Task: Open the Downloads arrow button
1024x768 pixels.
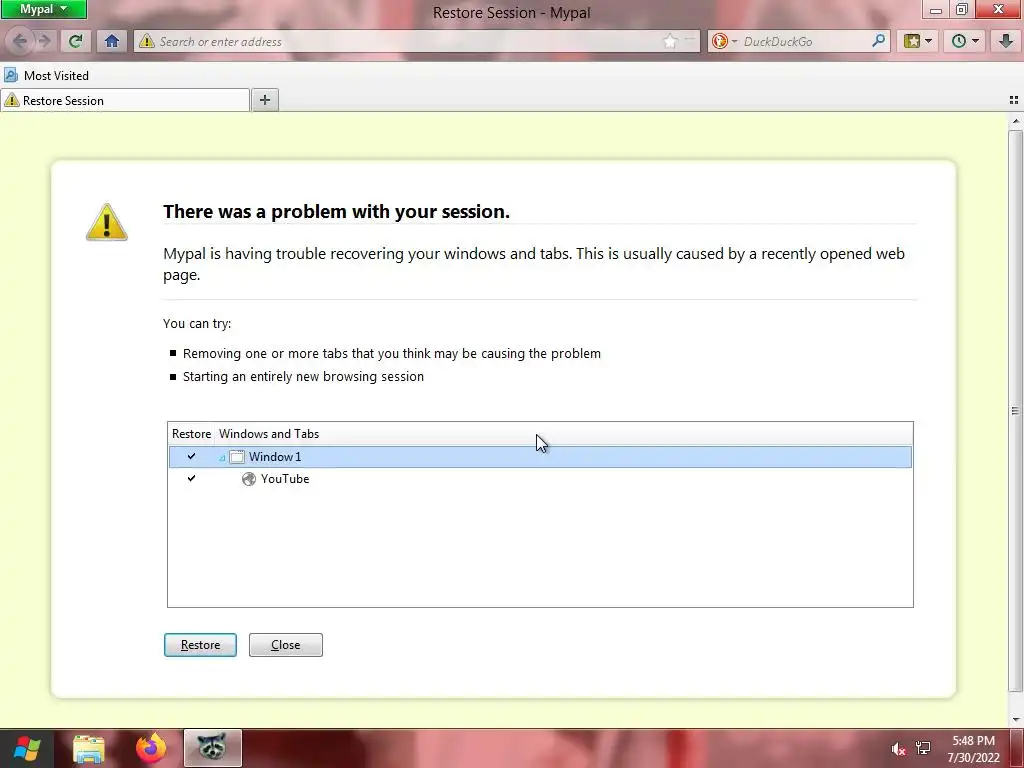Action: pyautogui.click(x=1006, y=41)
